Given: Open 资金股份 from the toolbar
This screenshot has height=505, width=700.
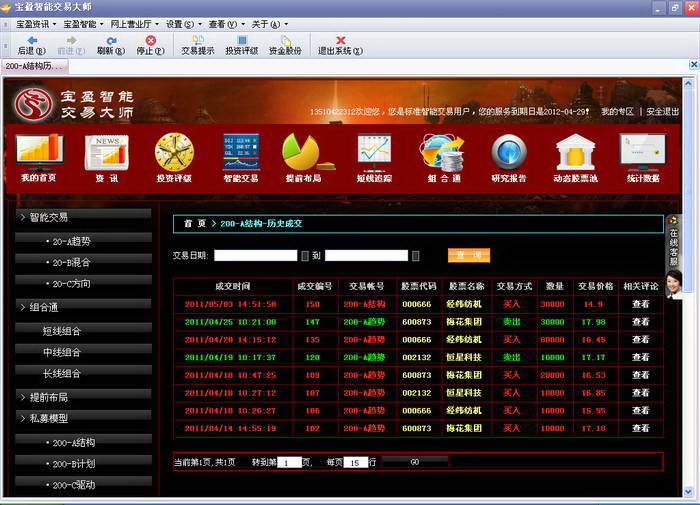Looking at the screenshot, I should pyautogui.click(x=285, y=46).
